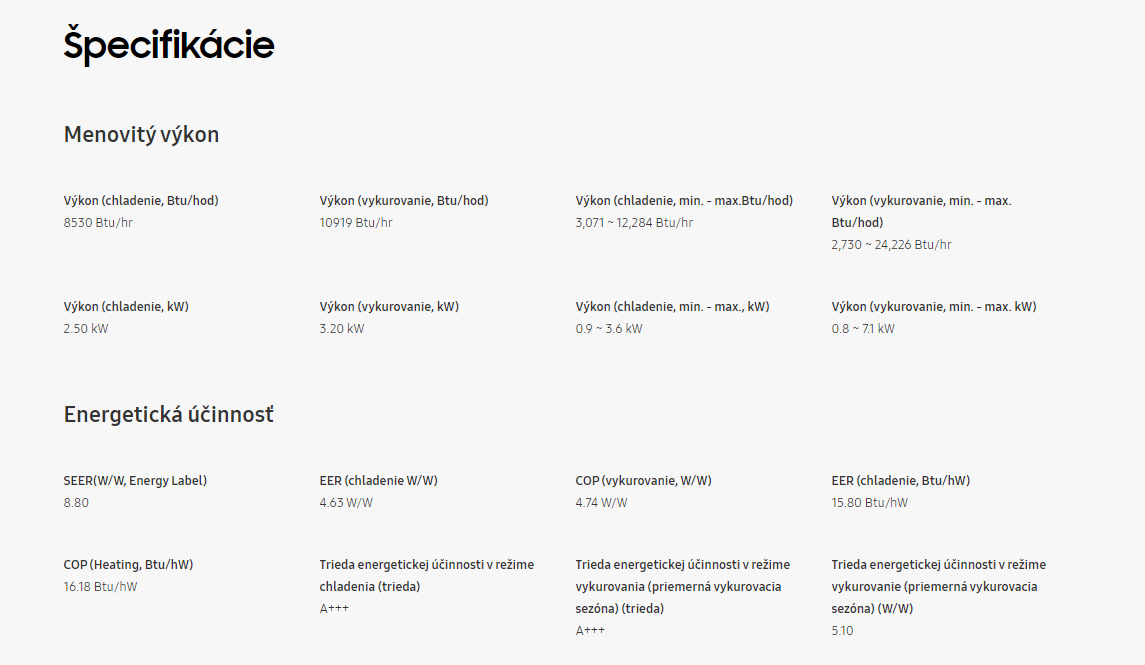Click the 10919 Btu/hr value

coord(356,223)
